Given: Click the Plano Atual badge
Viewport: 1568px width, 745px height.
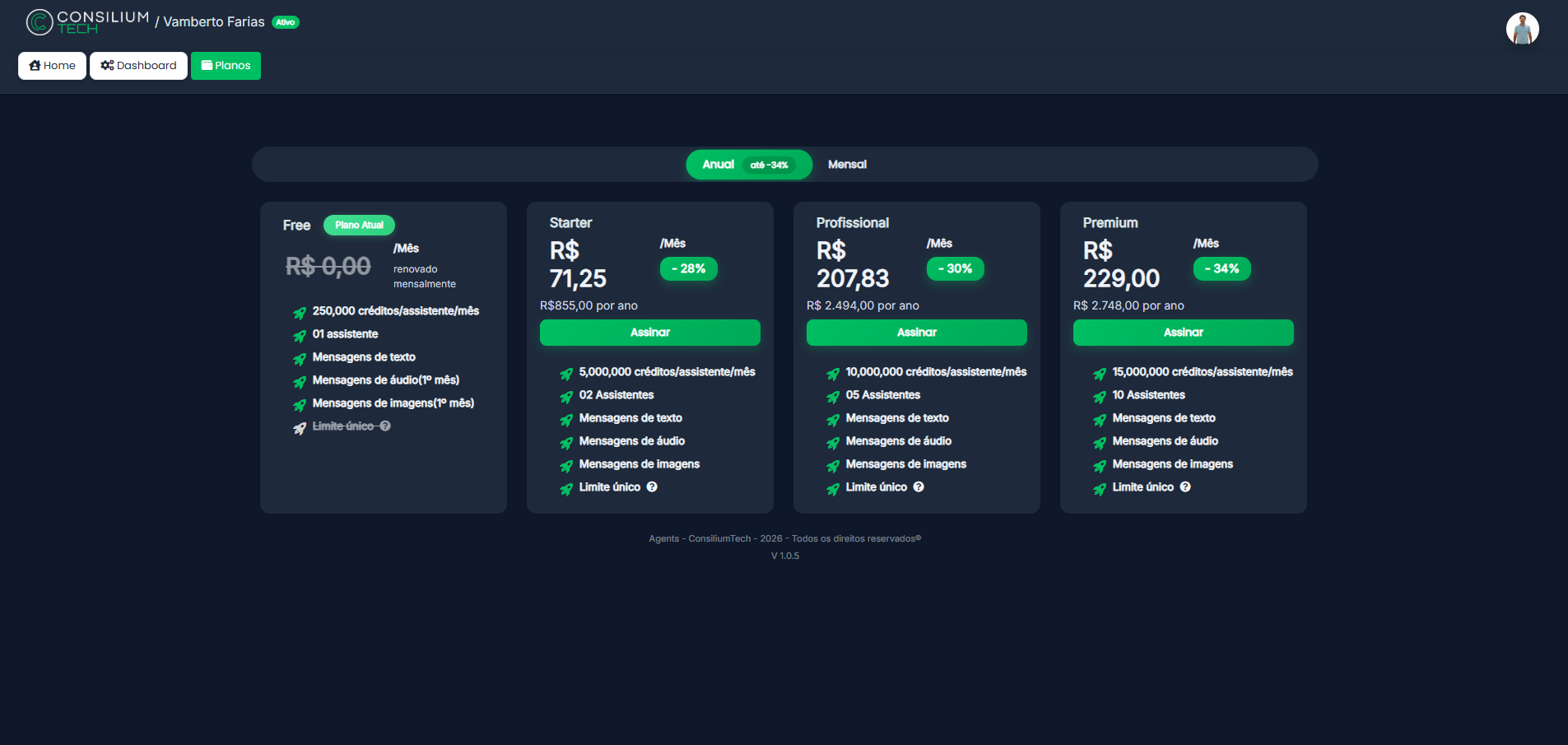Looking at the screenshot, I should point(359,225).
